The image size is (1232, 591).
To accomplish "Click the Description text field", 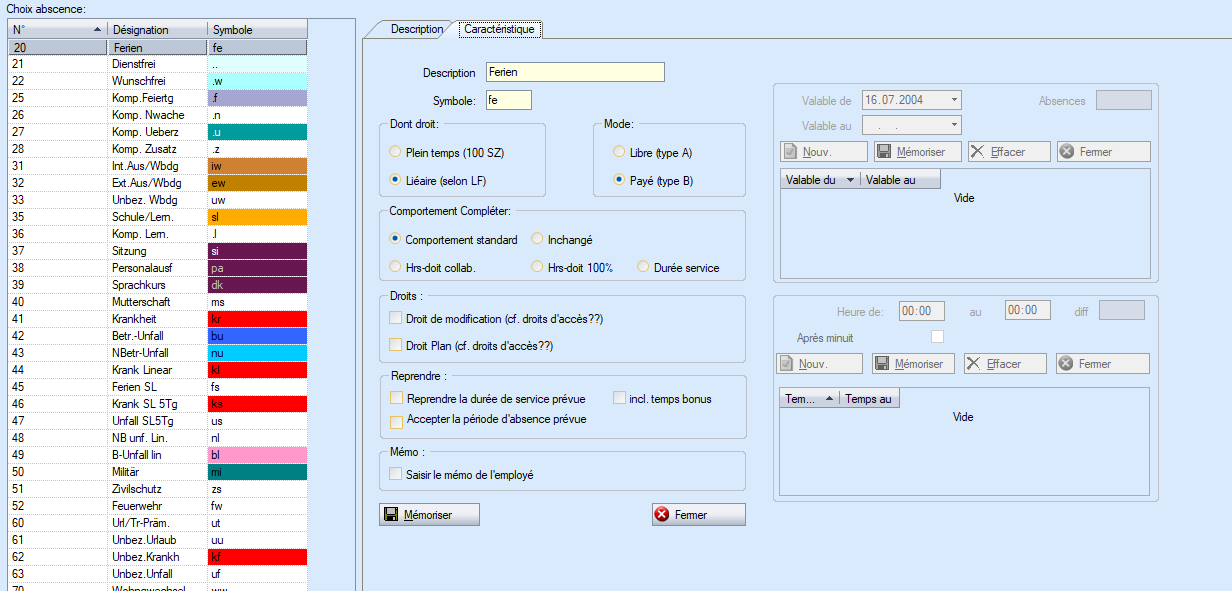I will click(574, 72).
